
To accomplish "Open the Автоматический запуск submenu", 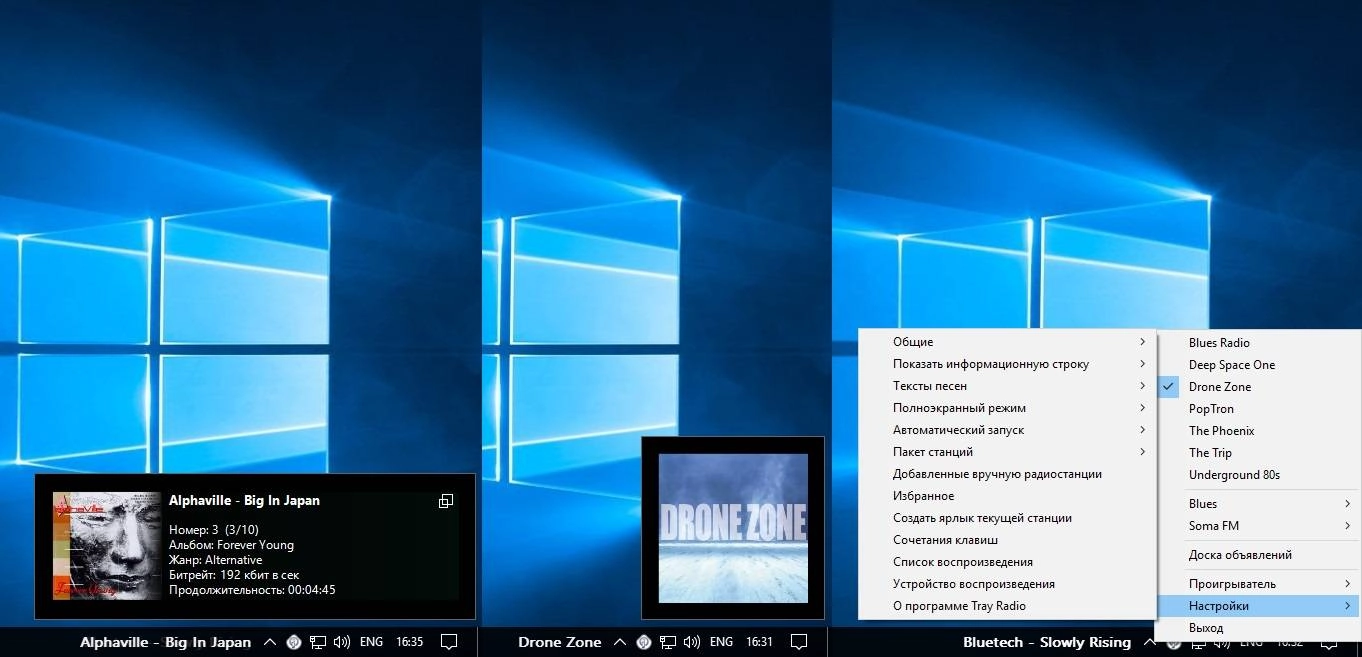I will tap(1007, 430).
